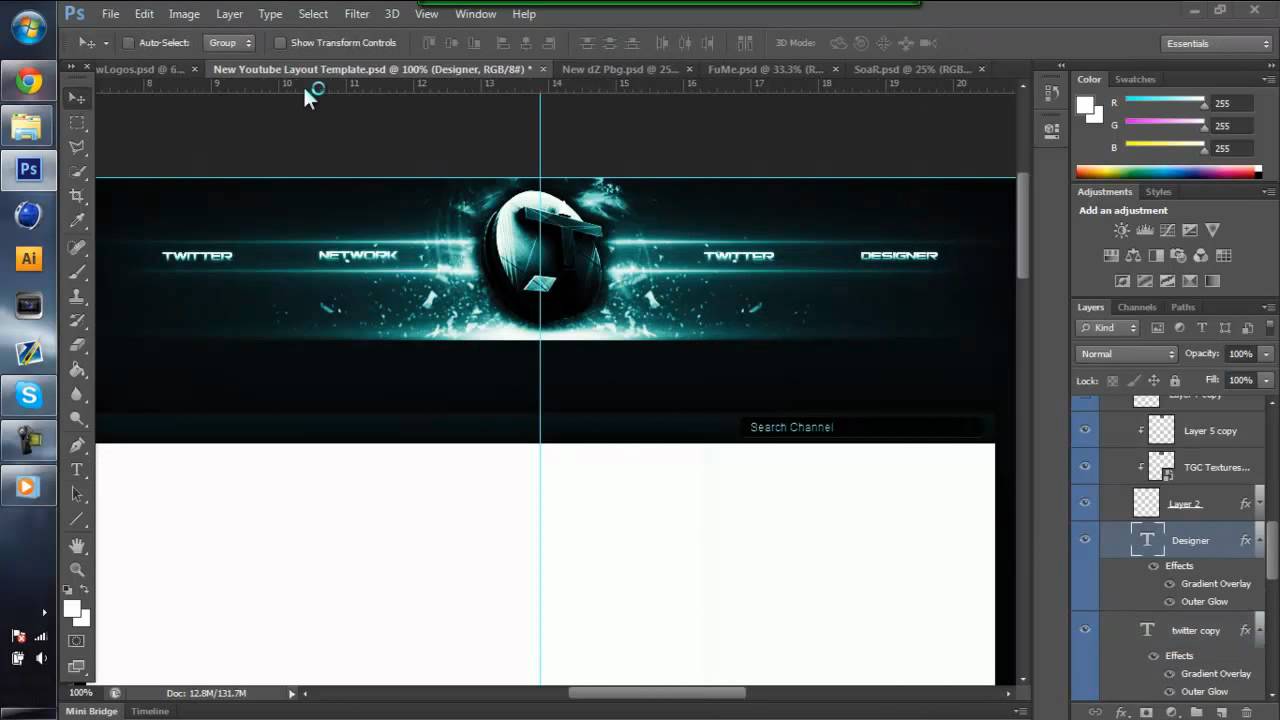Collapse effects on twitter copy layer
The image size is (1280, 720).
click(x=1258, y=630)
